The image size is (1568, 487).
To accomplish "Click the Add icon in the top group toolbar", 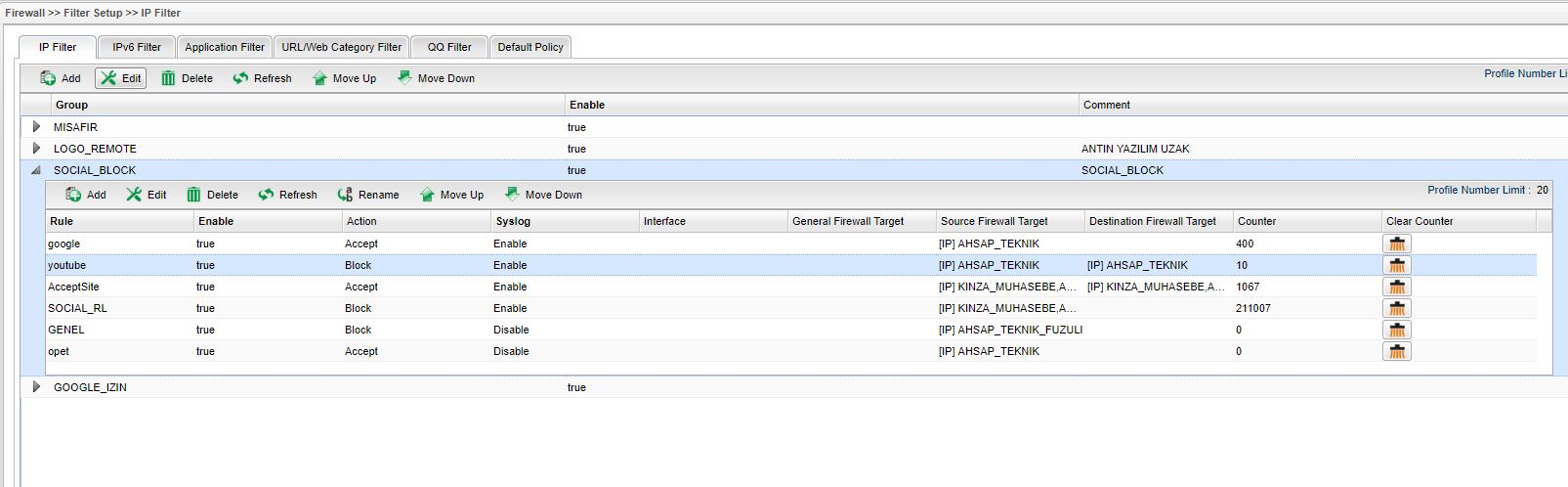I will (48, 78).
